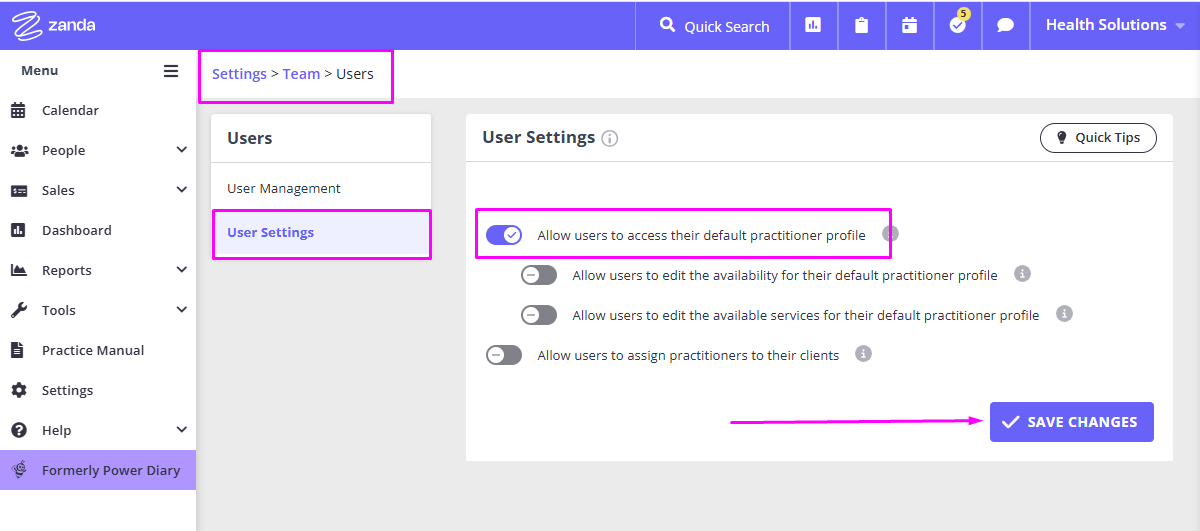Viewport: 1200px width, 531px height.
Task: Click the Quick Search field
Action: (x=714, y=26)
